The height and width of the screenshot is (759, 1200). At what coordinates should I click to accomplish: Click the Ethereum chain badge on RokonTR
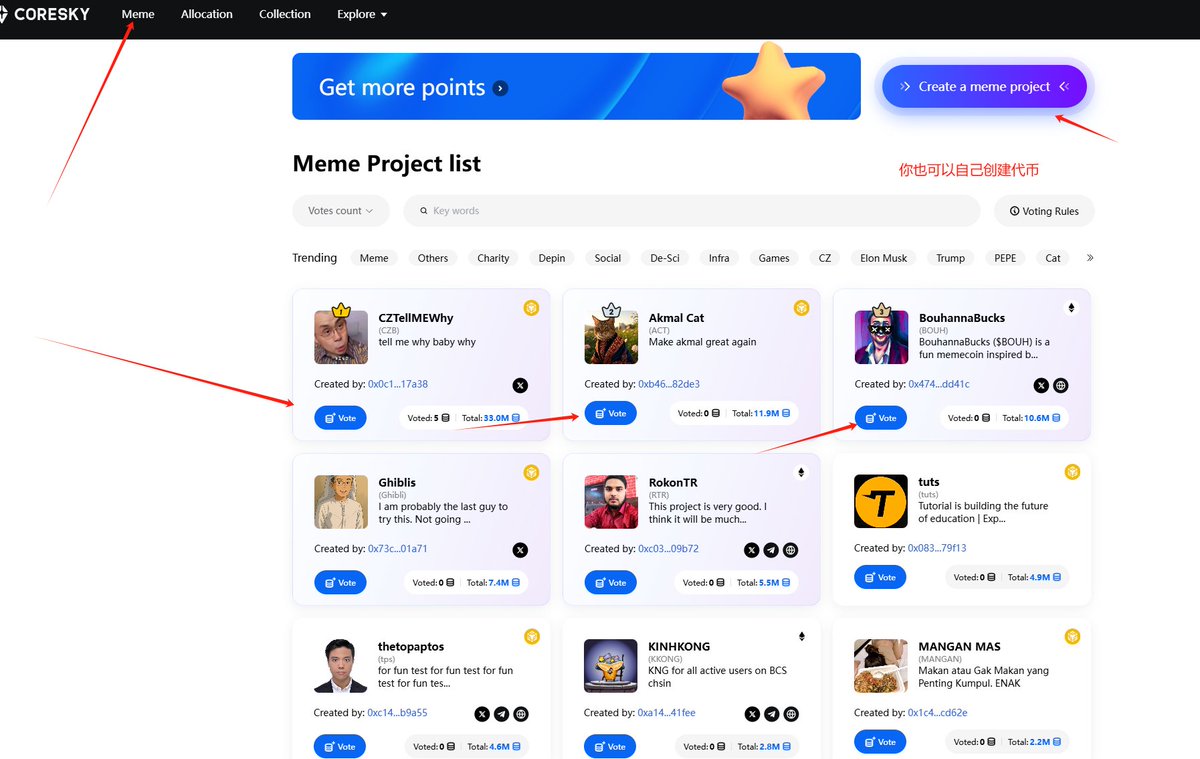coord(801,472)
